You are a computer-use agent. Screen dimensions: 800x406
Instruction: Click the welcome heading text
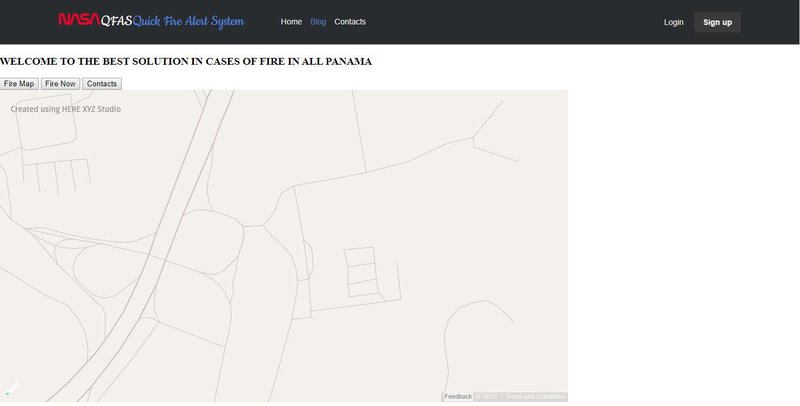(186, 62)
